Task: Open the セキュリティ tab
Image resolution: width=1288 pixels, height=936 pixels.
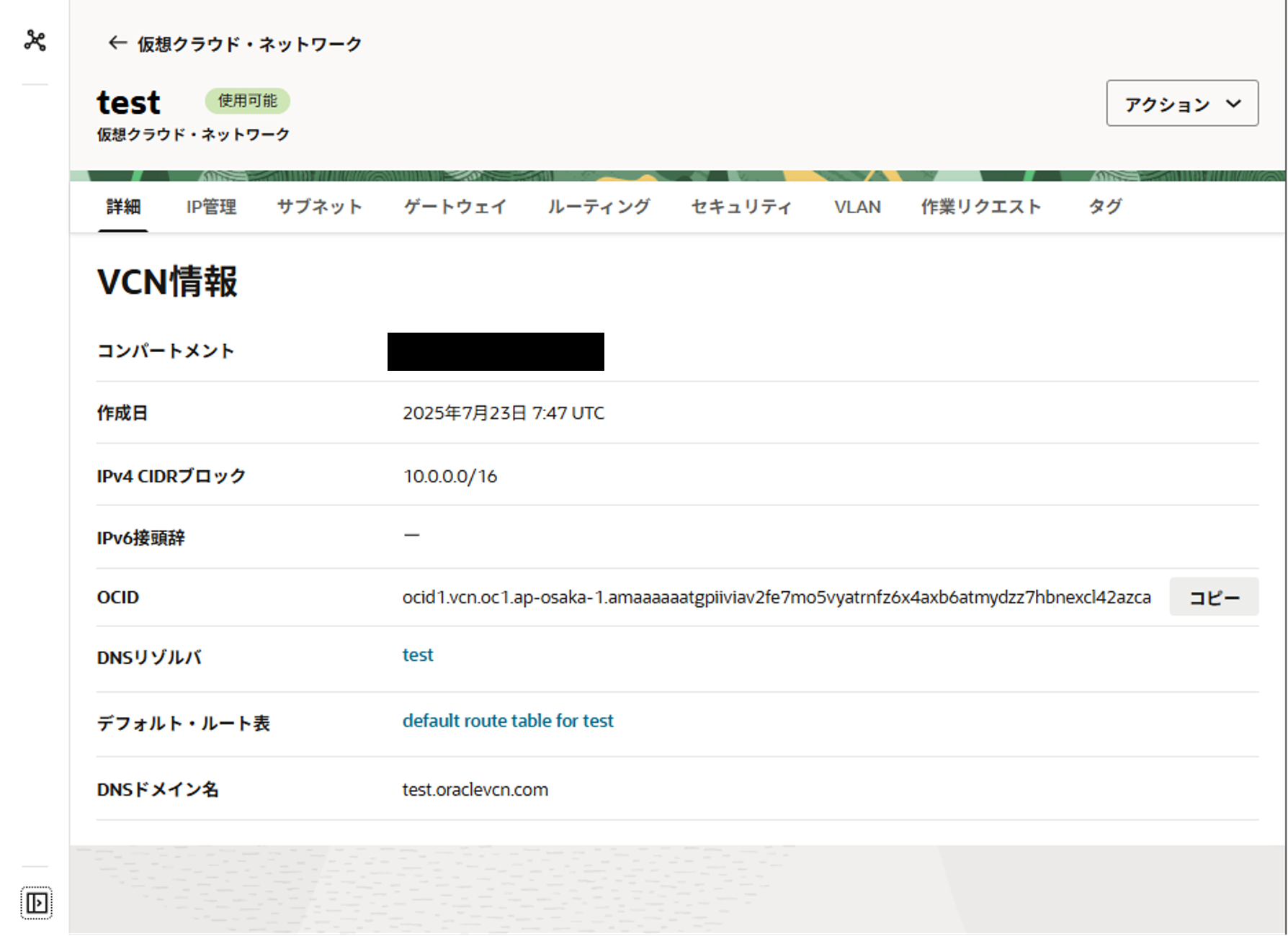Action: click(741, 207)
